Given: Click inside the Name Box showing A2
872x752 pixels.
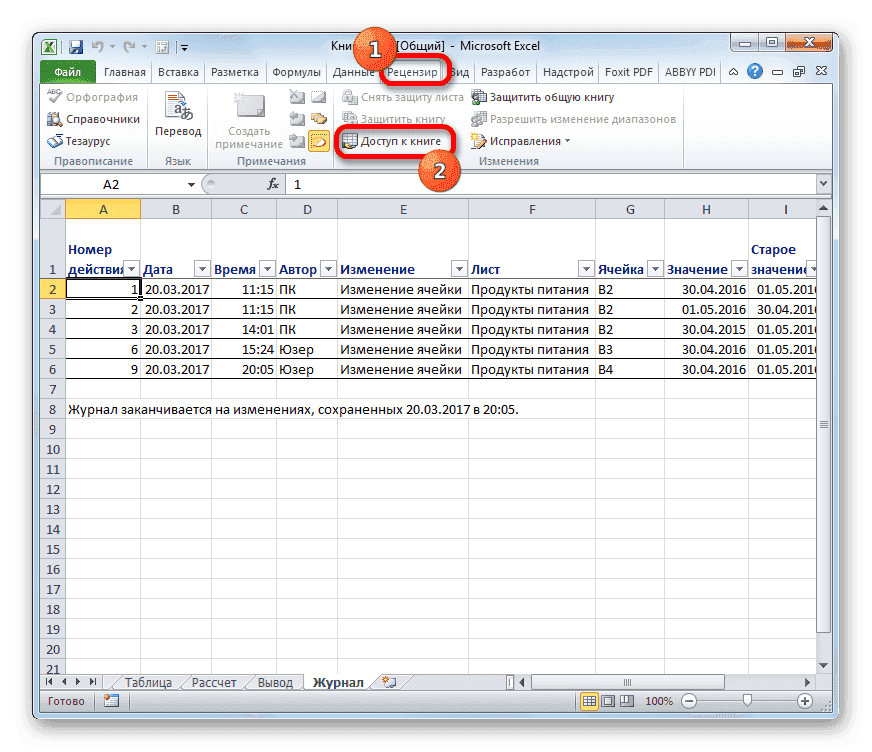Looking at the screenshot, I should 115,184.
